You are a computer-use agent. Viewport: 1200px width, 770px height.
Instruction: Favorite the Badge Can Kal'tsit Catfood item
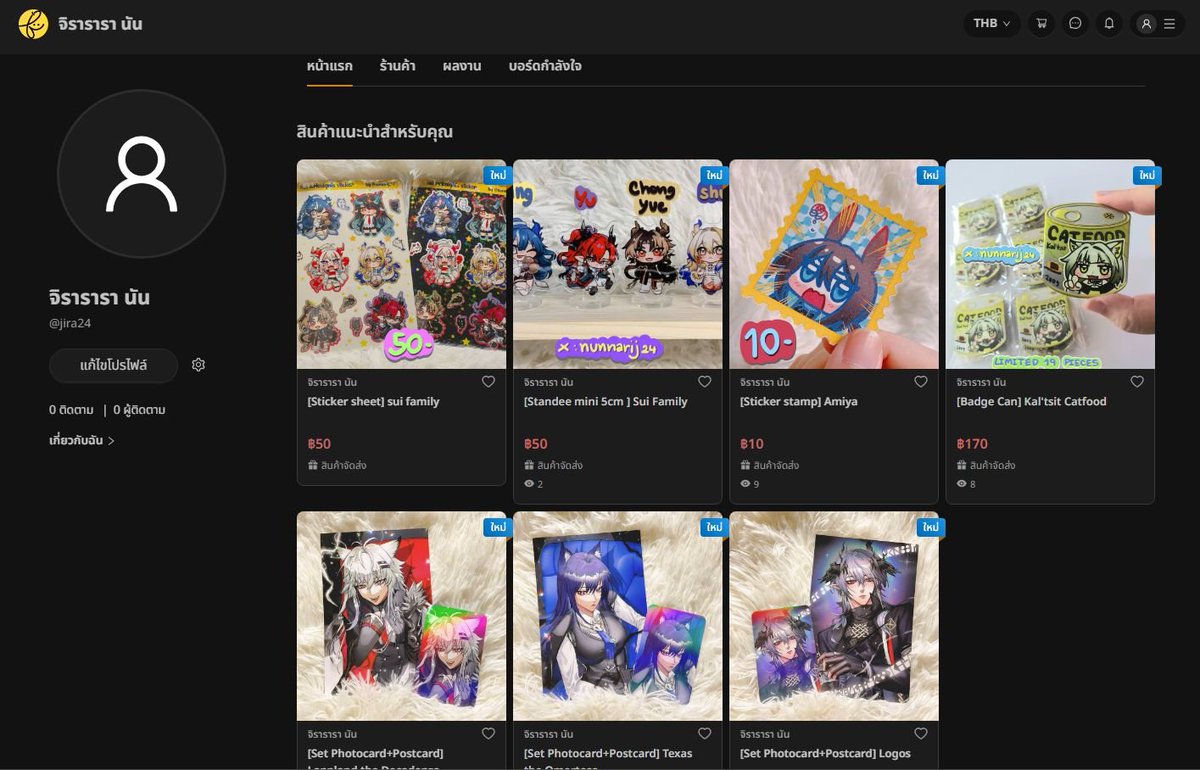click(1137, 382)
